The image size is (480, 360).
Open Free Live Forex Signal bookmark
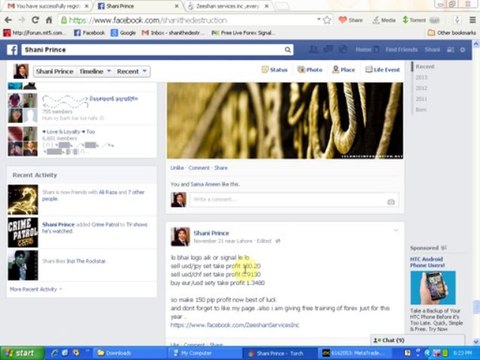[x=243, y=33]
